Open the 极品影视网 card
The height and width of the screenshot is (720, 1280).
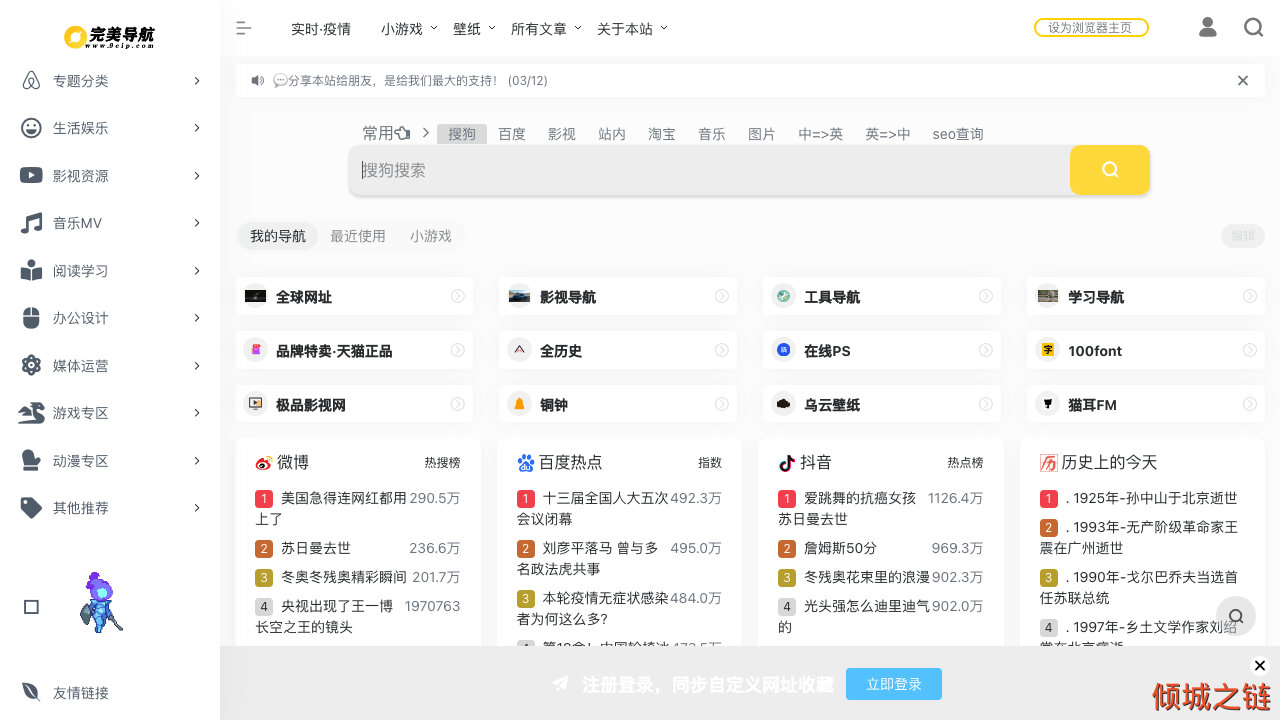click(x=354, y=404)
